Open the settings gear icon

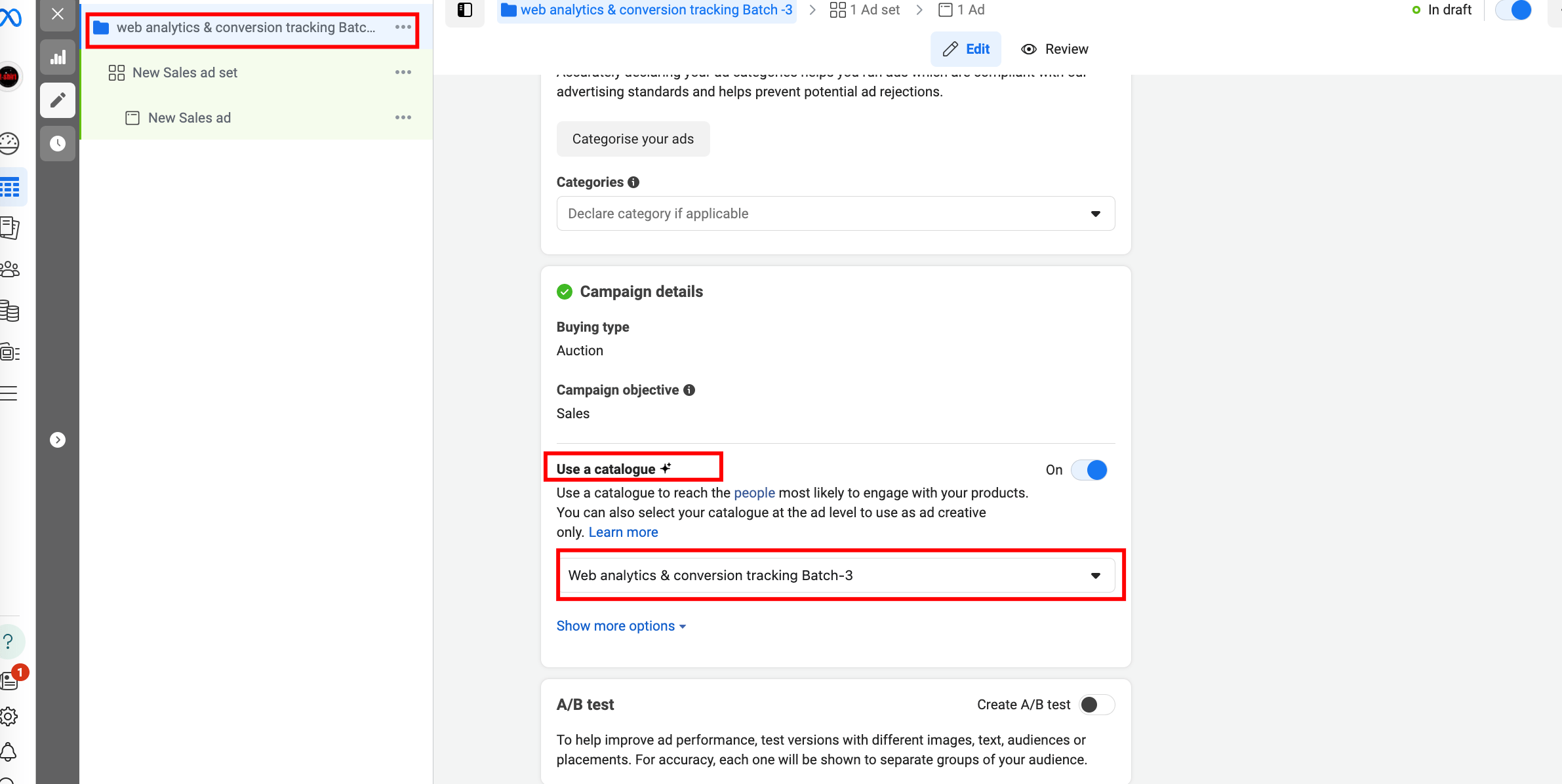tap(9, 716)
